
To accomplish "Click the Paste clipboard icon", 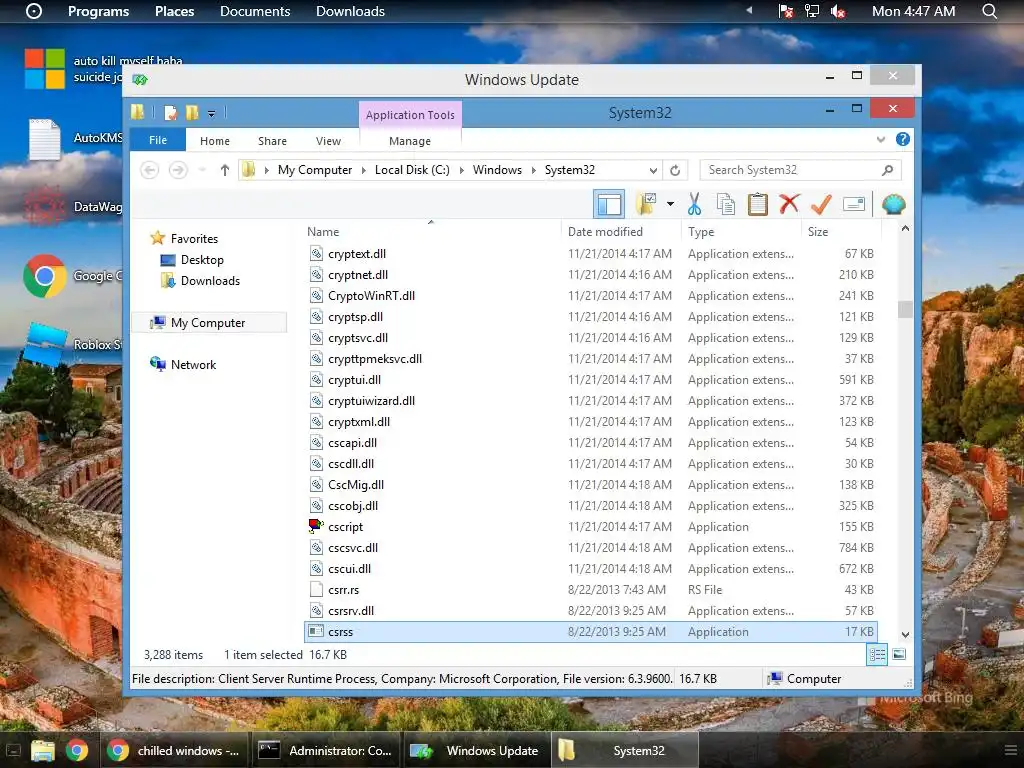I will coord(758,204).
